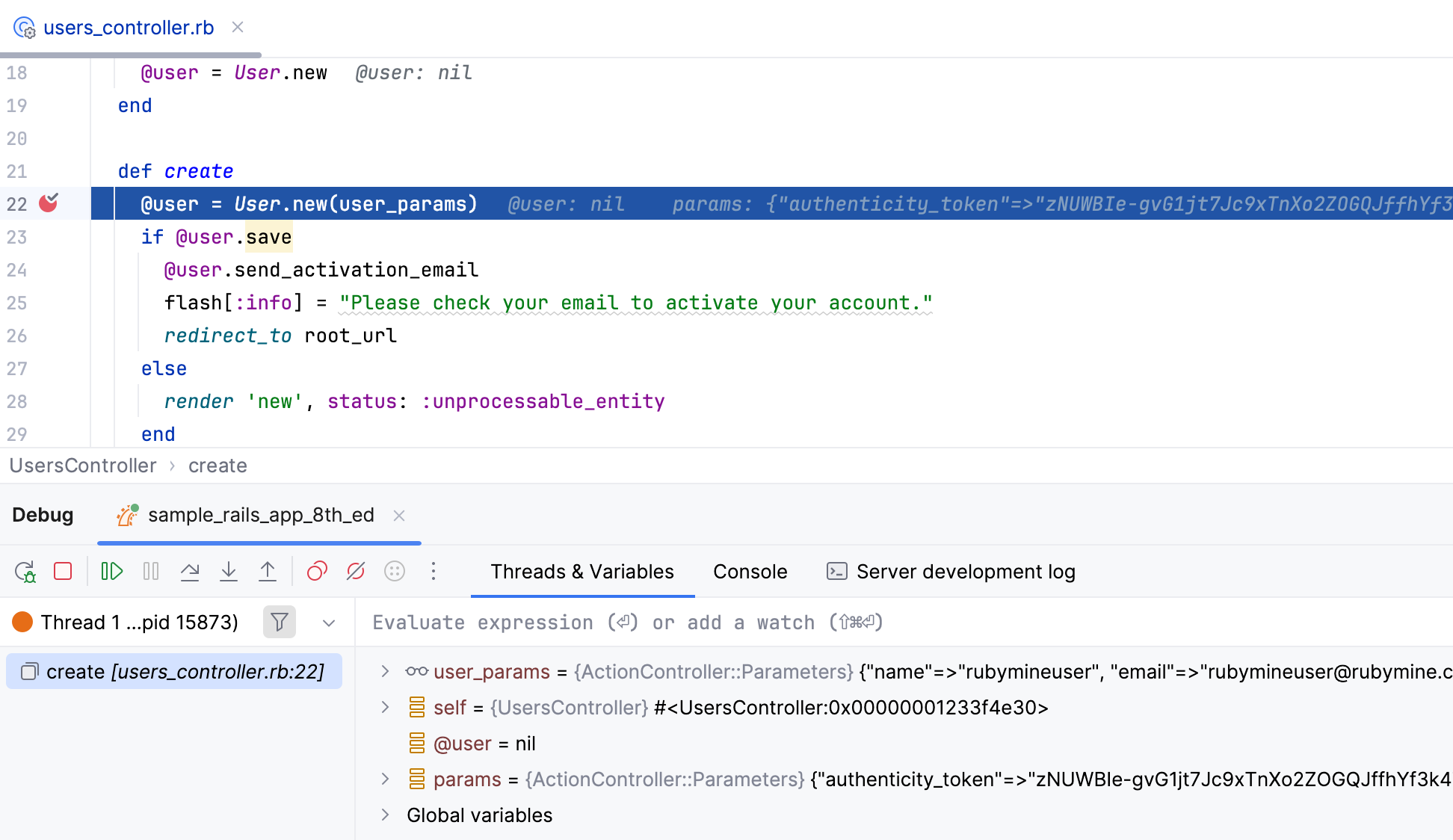Click the Step Into icon

pos(229,572)
